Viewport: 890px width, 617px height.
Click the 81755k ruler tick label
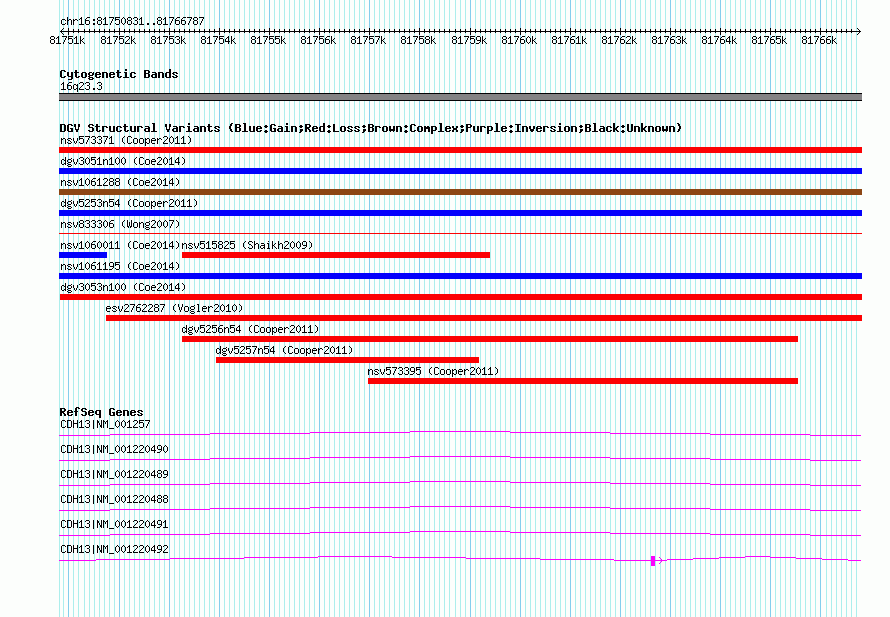268,40
